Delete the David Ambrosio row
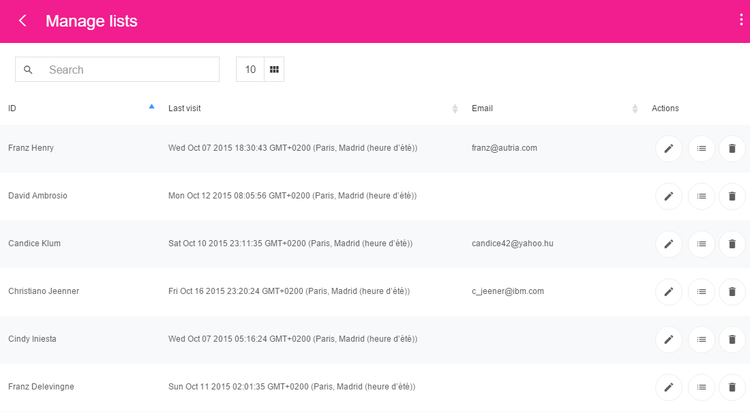Image resolution: width=750 pixels, height=412 pixels. (732, 196)
